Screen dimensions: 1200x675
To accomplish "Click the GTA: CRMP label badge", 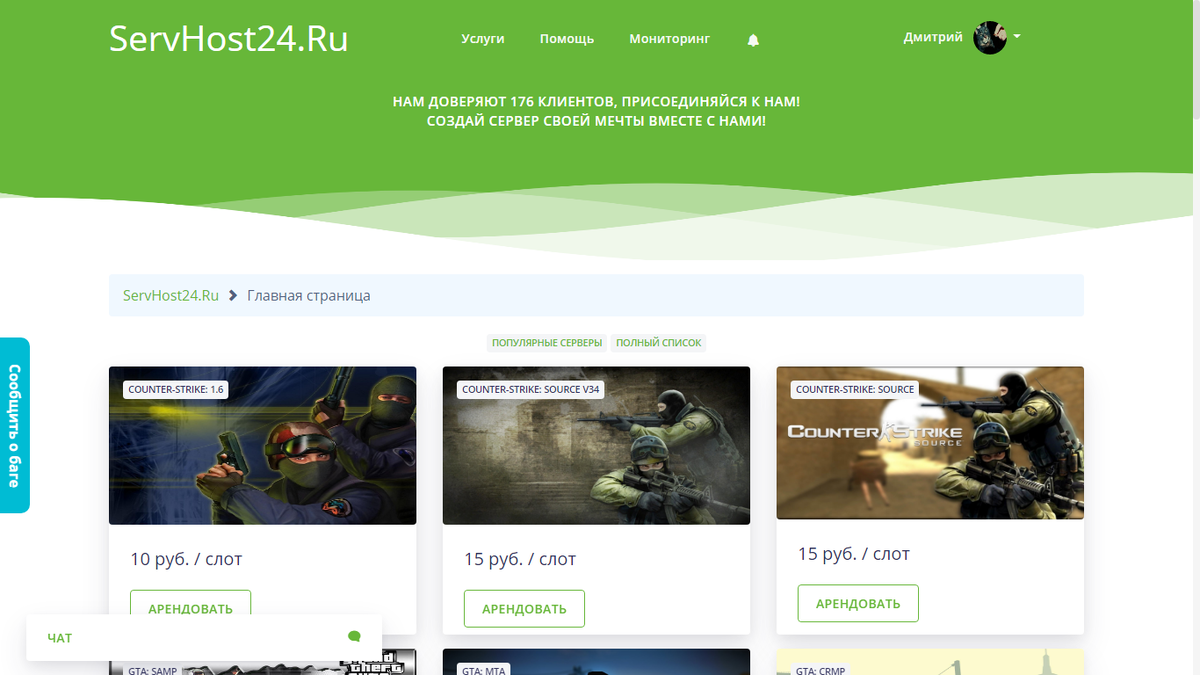I will click(821, 669).
